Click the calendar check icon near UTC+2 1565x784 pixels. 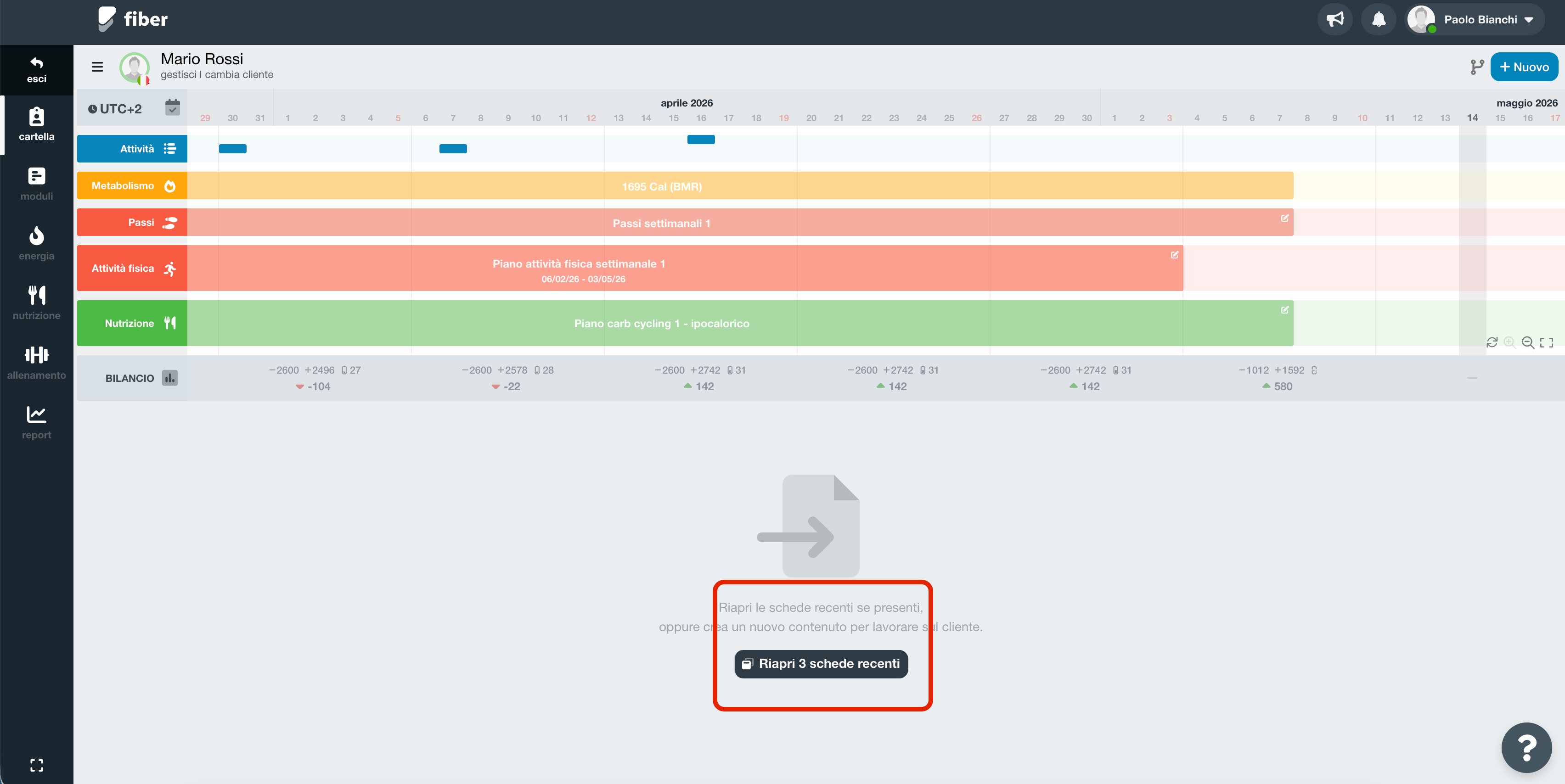[x=173, y=107]
